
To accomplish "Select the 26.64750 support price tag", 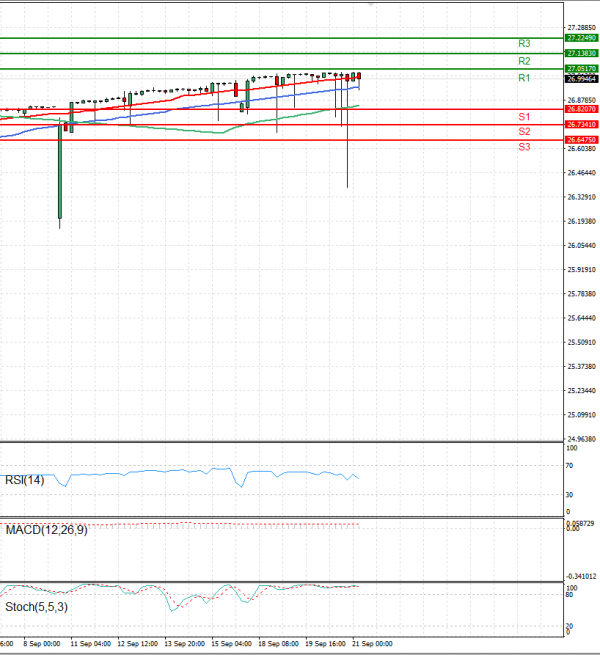I will coord(582,140).
